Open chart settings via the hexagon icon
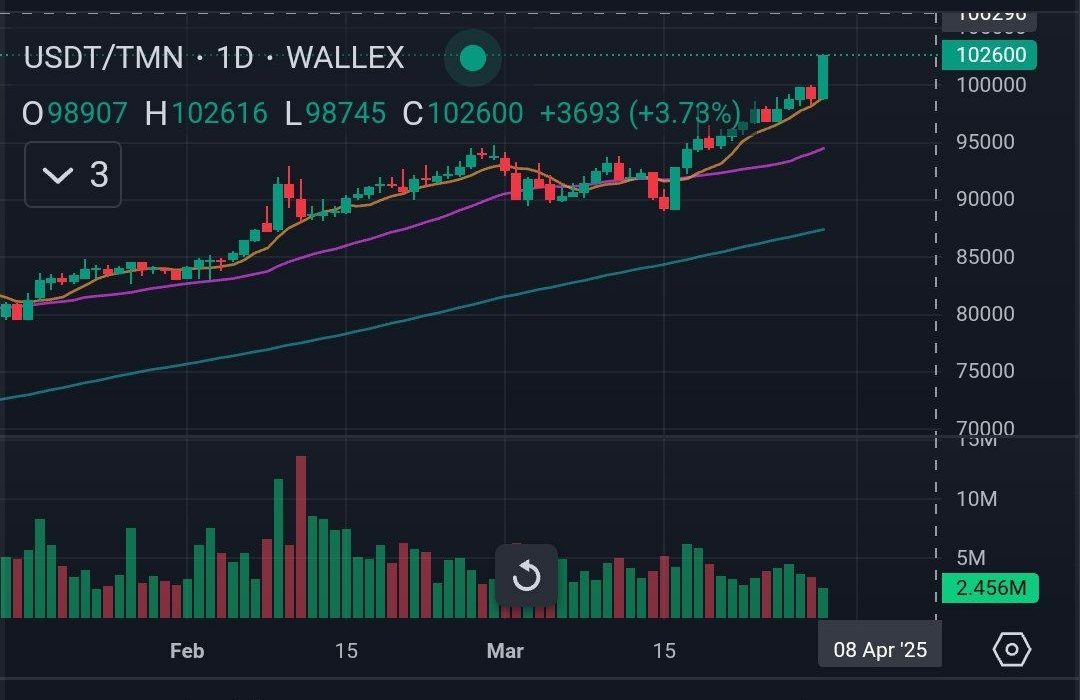 point(1011,650)
